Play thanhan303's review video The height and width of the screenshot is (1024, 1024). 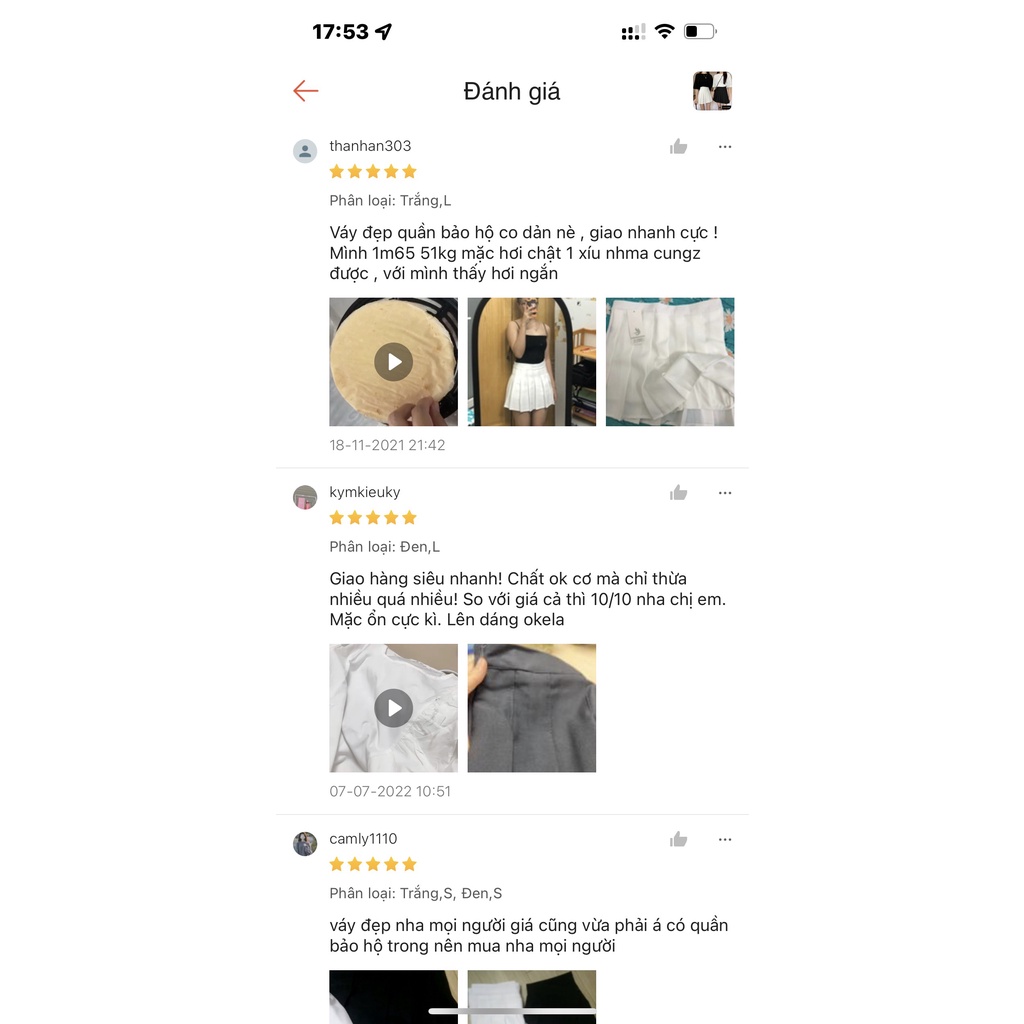click(393, 362)
